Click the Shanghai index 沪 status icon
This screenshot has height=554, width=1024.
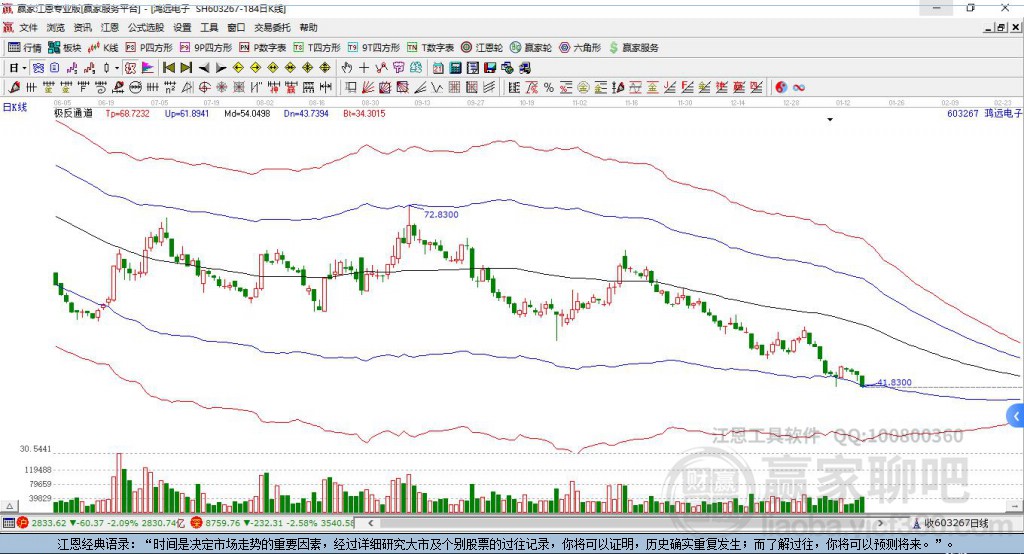click(23, 523)
